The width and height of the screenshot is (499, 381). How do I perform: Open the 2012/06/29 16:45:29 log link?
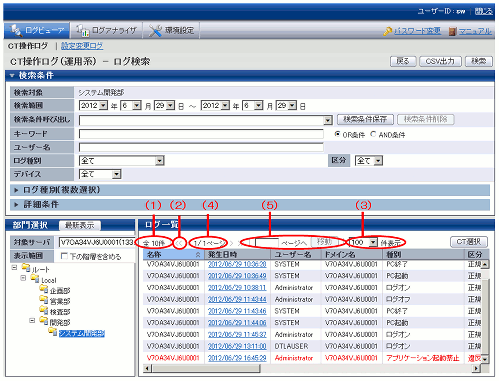point(237,358)
